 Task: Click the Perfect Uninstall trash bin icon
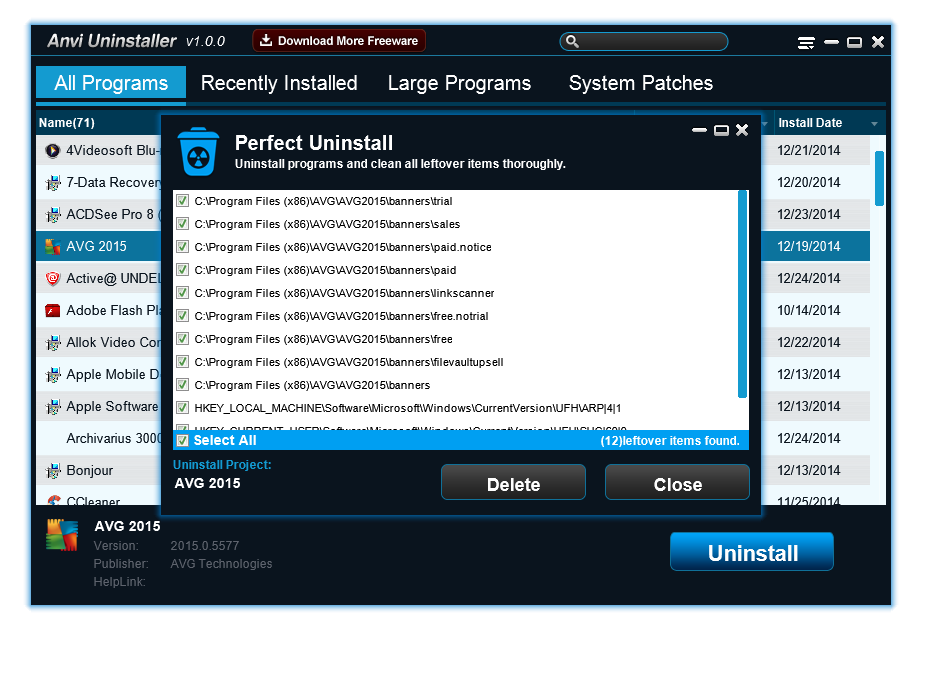198,151
